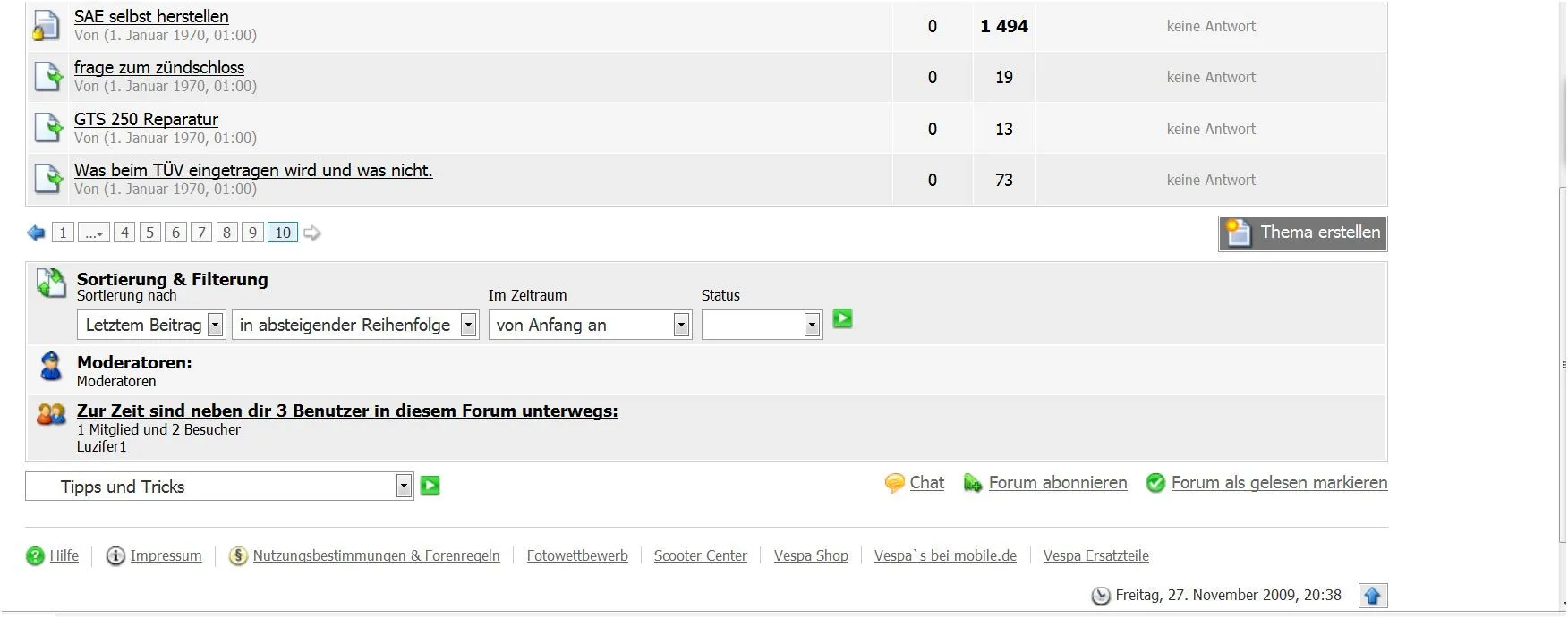This screenshot has width=1568, height=618.
Task: Open the frage zum zündschloss thread
Action: click(159, 68)
